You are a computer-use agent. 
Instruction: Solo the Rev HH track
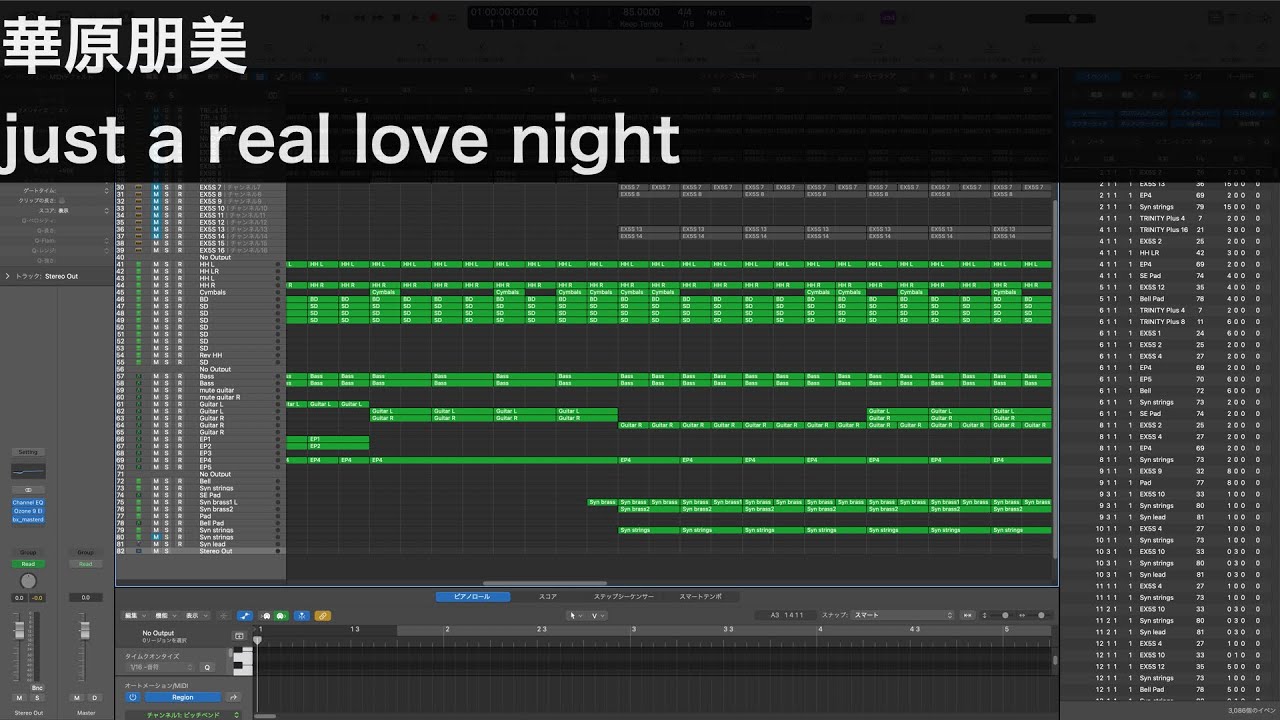(167, 355)
